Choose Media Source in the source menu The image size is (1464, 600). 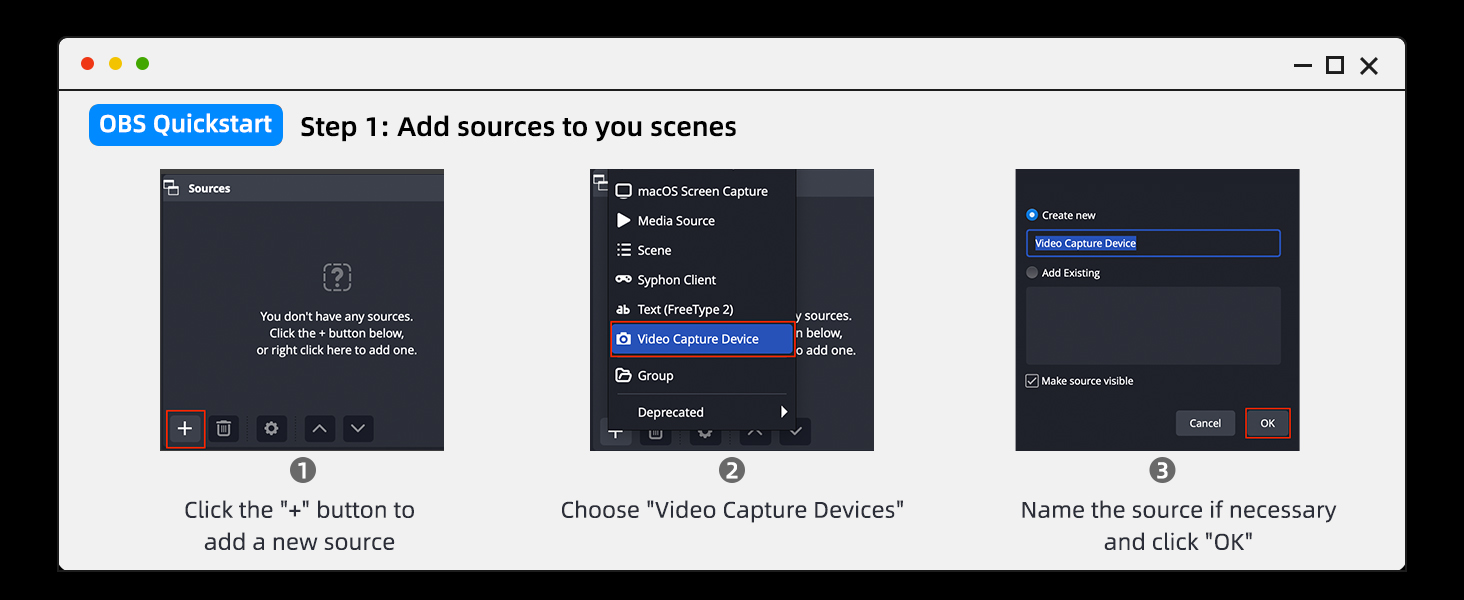click(x=676, y=221)
